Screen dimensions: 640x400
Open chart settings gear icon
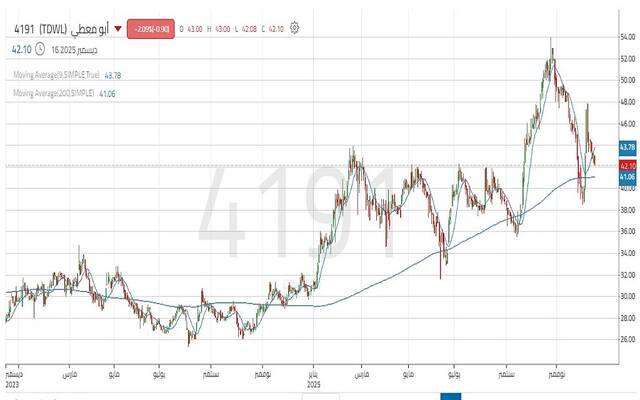tap(294, 28)
